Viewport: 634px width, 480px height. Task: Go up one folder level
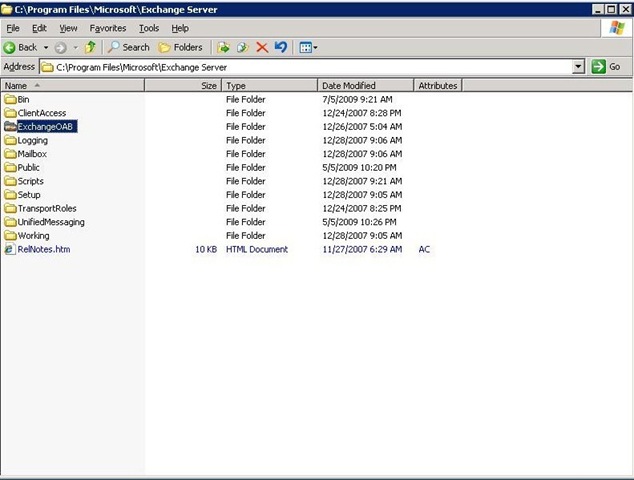(90, 47)
